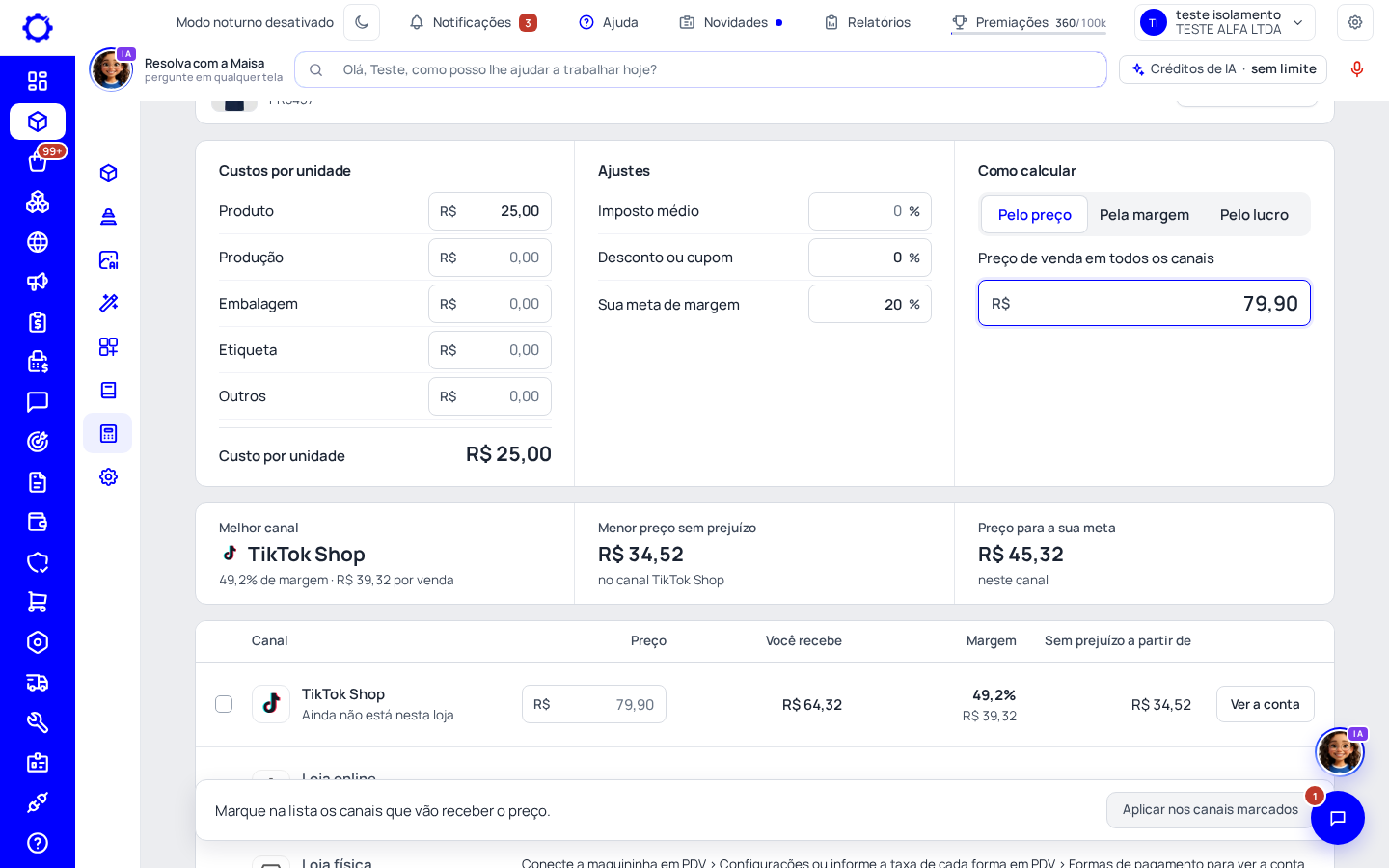
Task: Focus the Maisa assistant search field
Action: (700, 69)
